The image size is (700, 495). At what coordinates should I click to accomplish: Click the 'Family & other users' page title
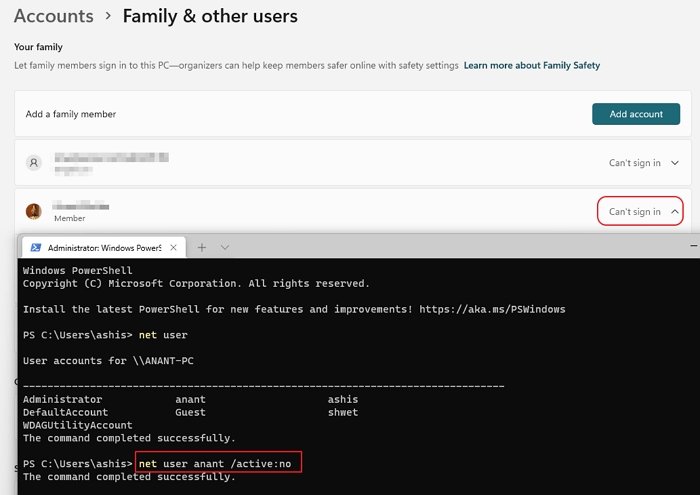[210, 16]
